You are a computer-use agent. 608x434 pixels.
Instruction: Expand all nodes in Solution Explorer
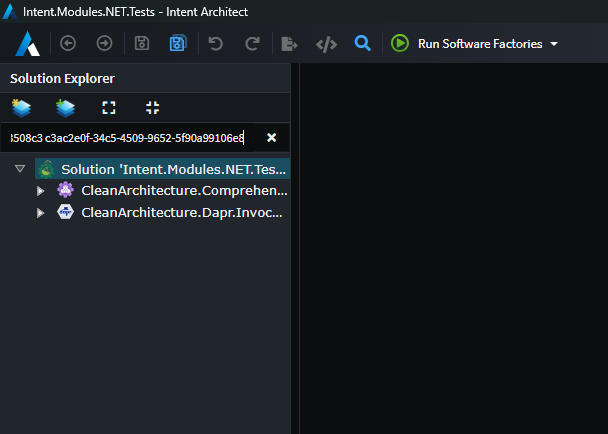tap(109, 107)
